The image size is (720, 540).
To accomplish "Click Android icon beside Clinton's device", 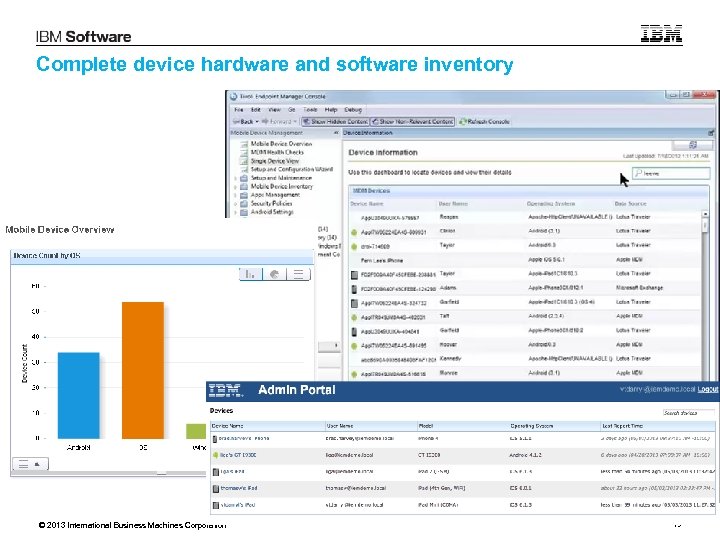I will (354, 232).
